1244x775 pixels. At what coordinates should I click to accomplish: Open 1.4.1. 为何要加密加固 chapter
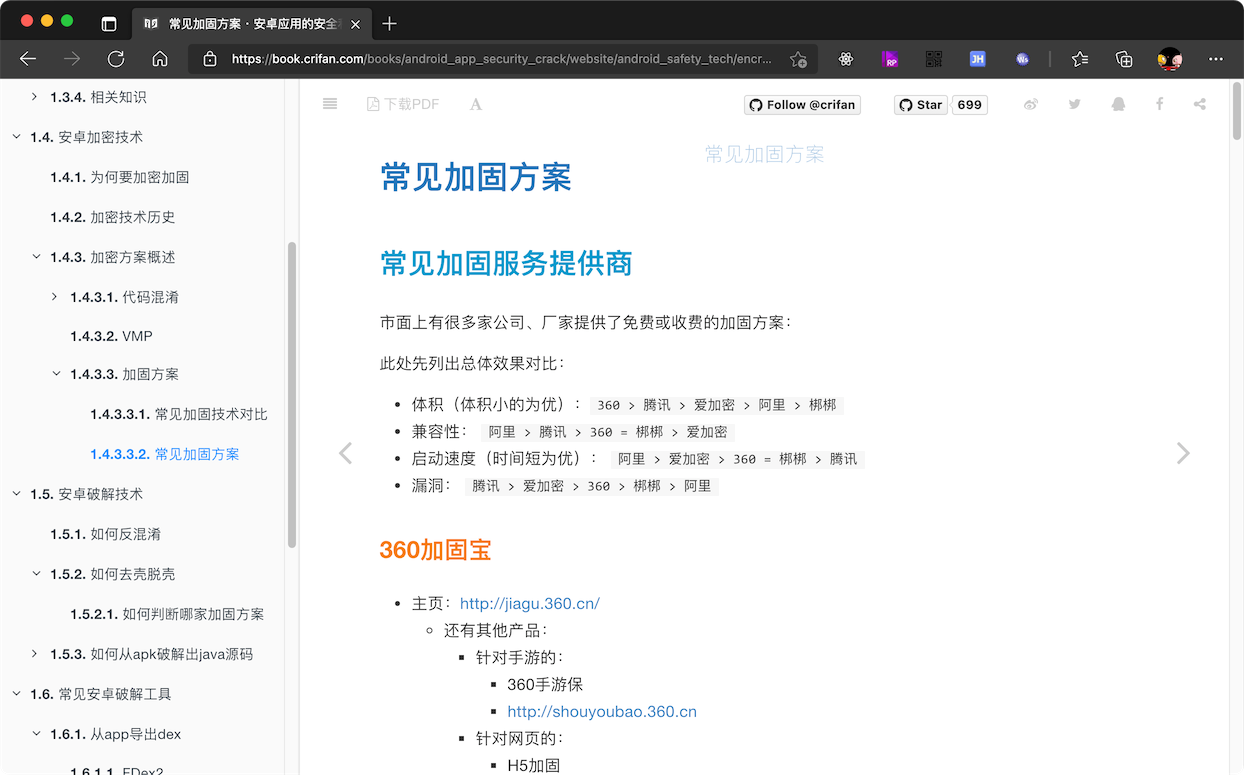coord(119,177)
